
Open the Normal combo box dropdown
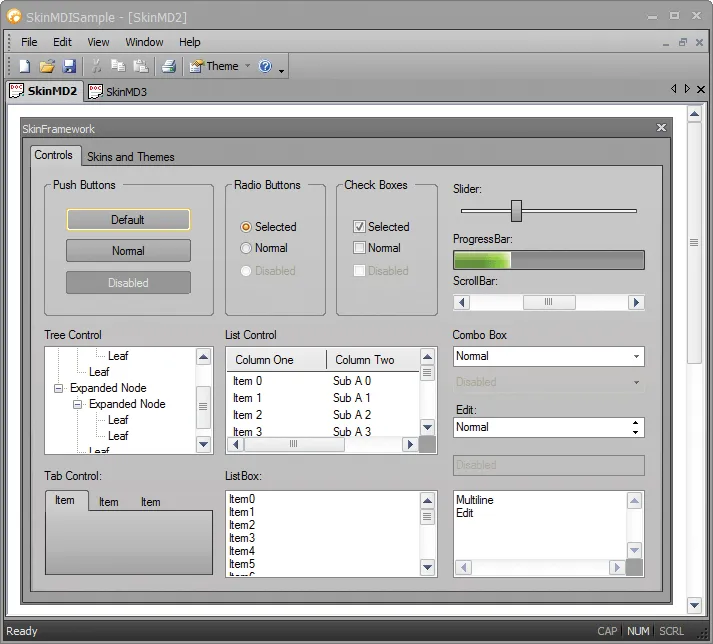(x=636, y=357)
